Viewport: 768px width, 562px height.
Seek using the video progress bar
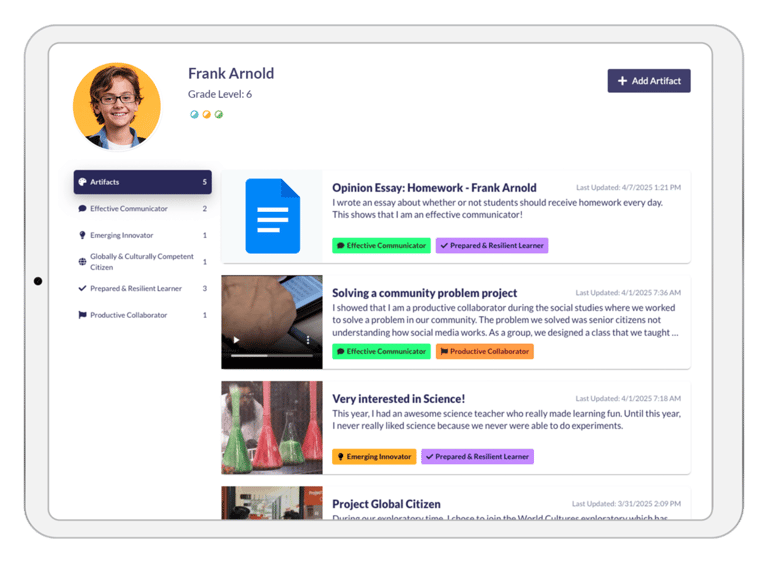pos(265,355)
